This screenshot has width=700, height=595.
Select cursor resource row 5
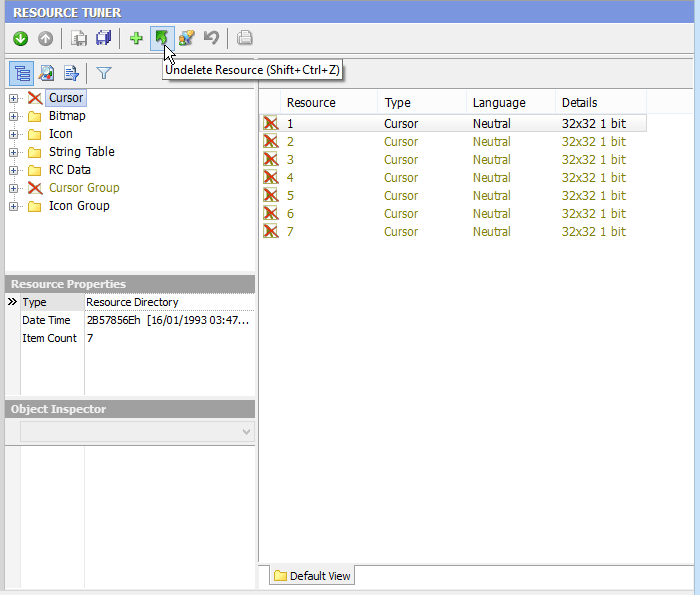click(453, 196)
